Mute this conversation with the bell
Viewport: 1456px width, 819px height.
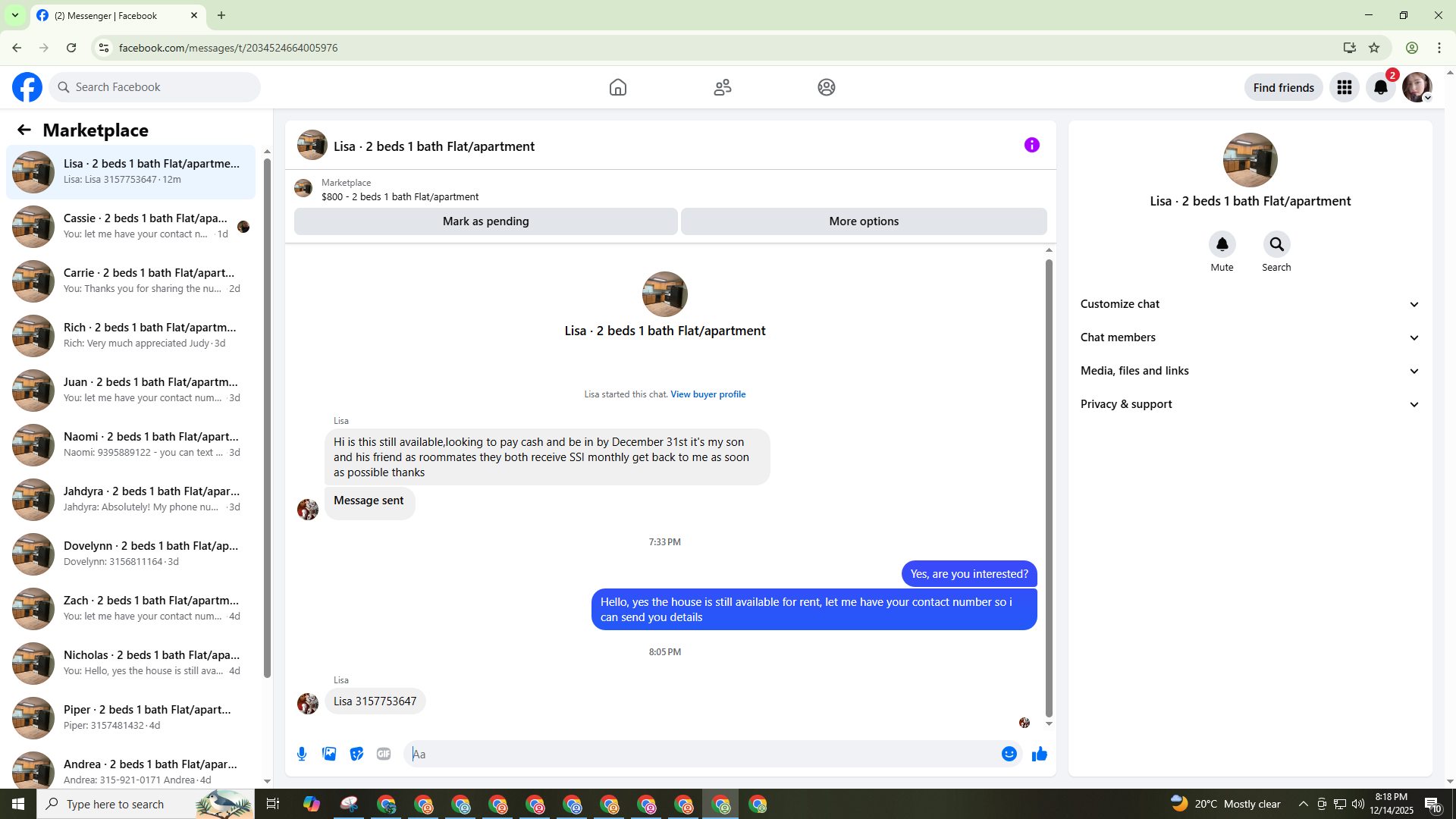tap(1222, 245)
